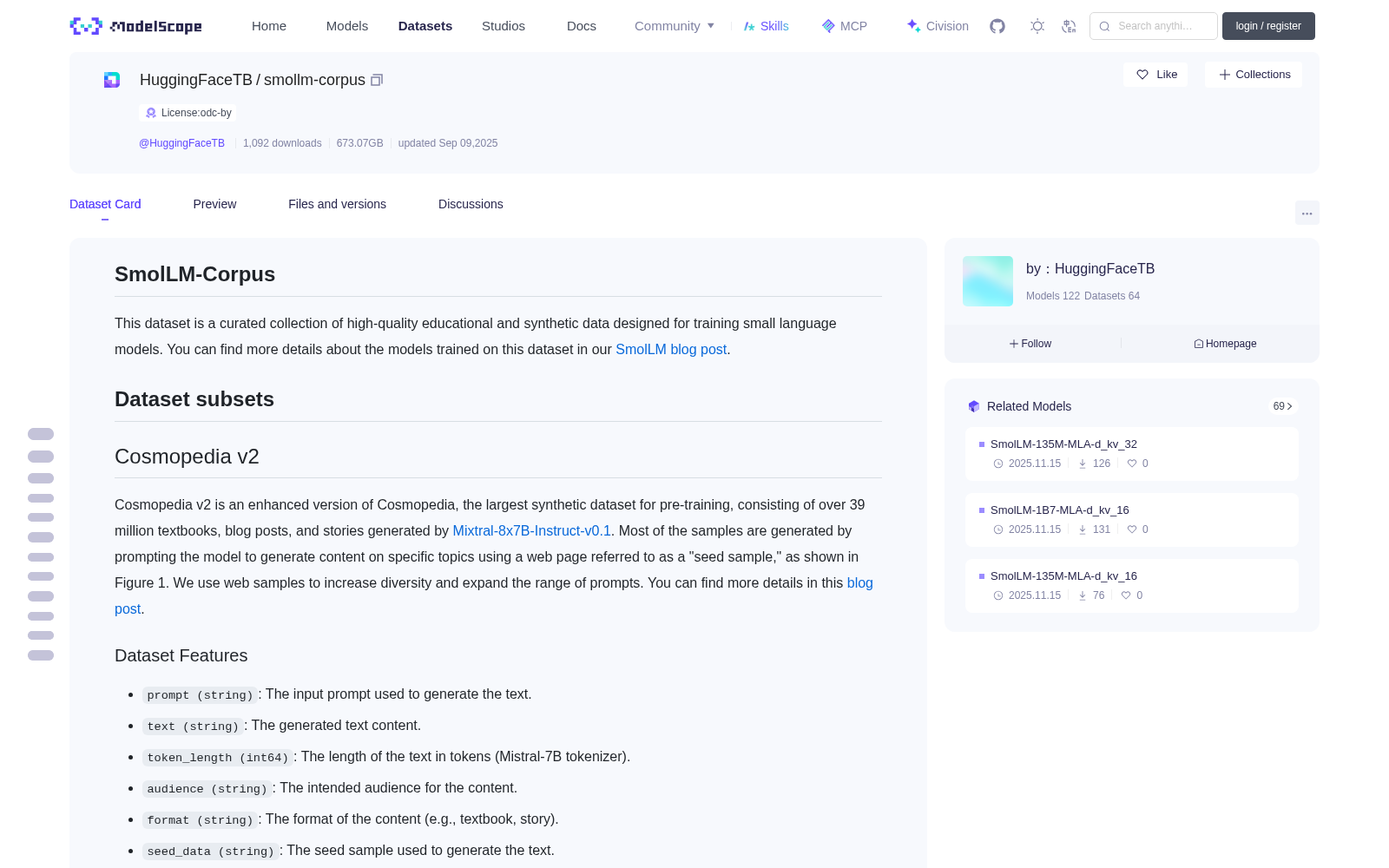Click the HuggingFaceTB gradient avatar thumbnail
1389x868 pixels.
coord(988,281)
